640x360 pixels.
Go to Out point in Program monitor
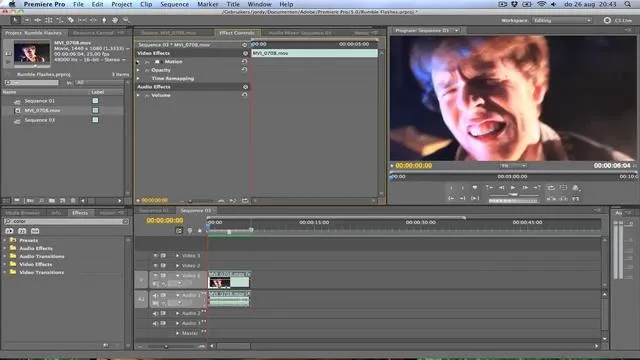tap(462, 198)
